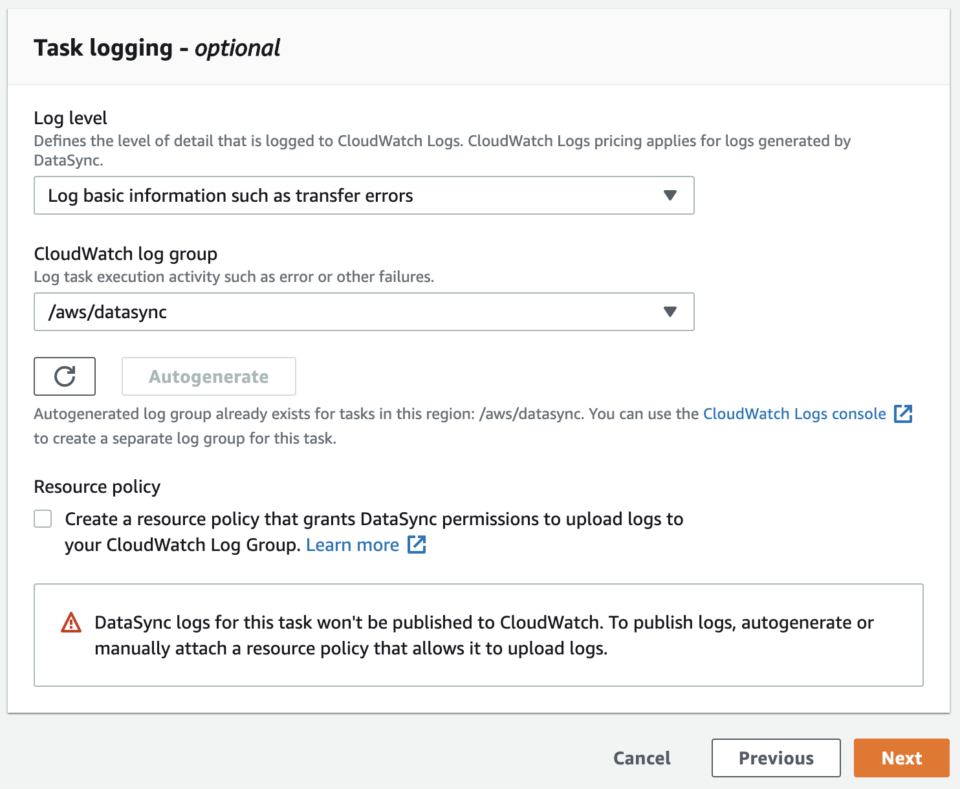This screenshot has width=960, height=789.
Task: Click the external link icon beside CloudWatch Logs console
Action: point(903,413)
